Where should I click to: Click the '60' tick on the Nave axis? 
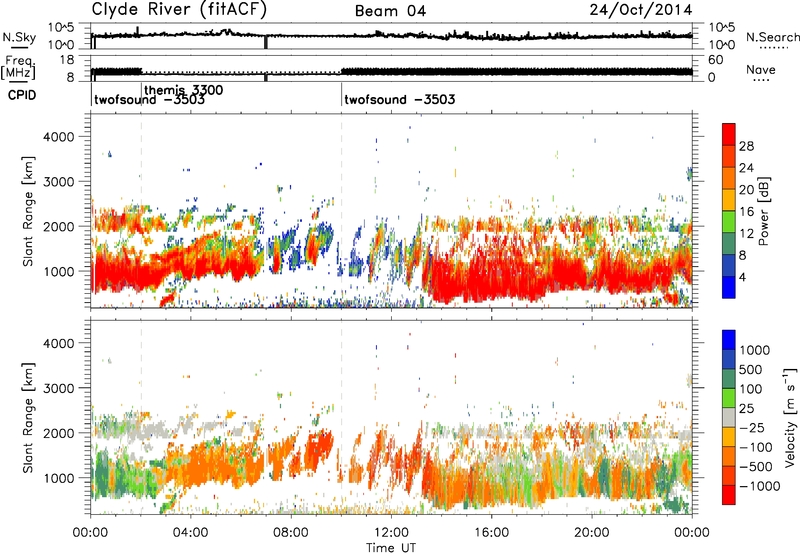[716, 60]
